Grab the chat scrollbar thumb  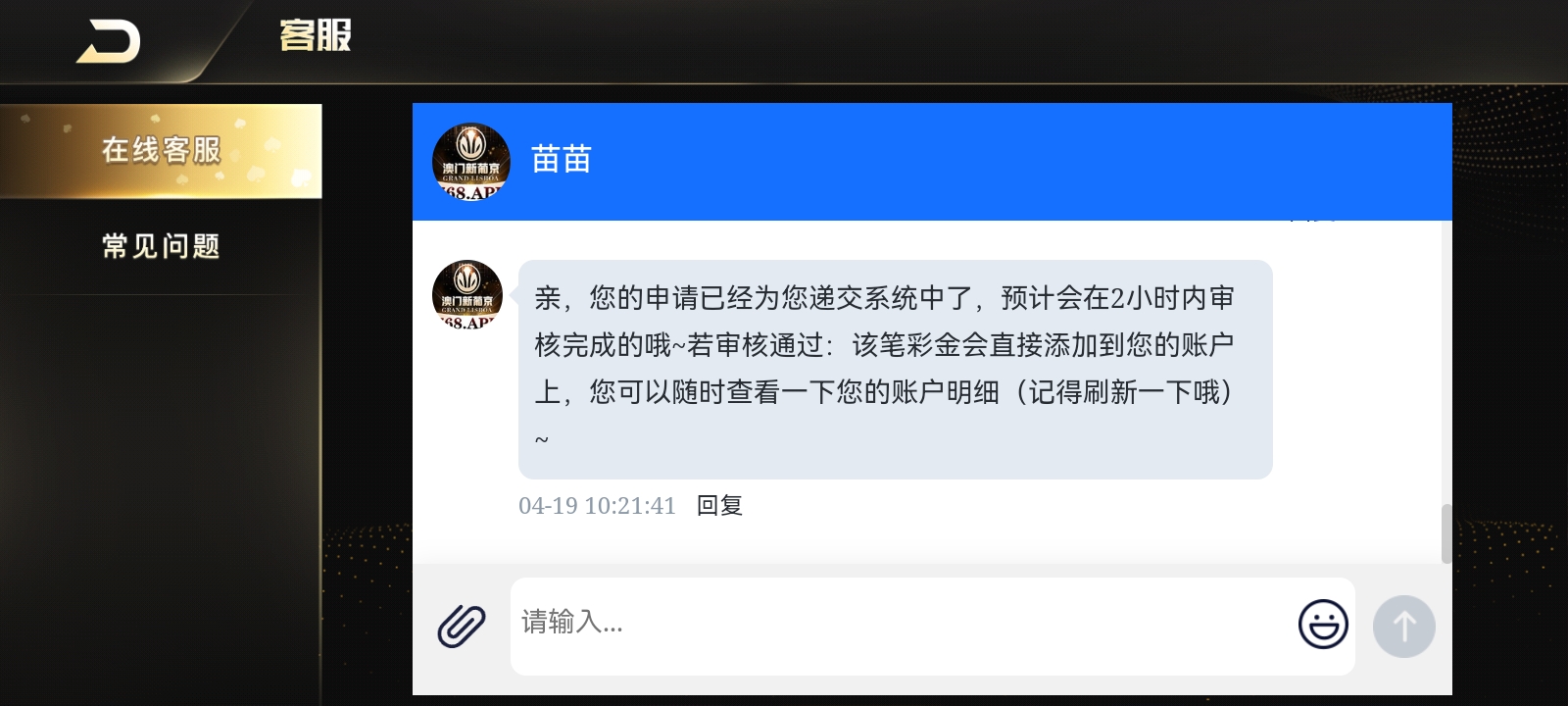click(x=1445, y=533)
